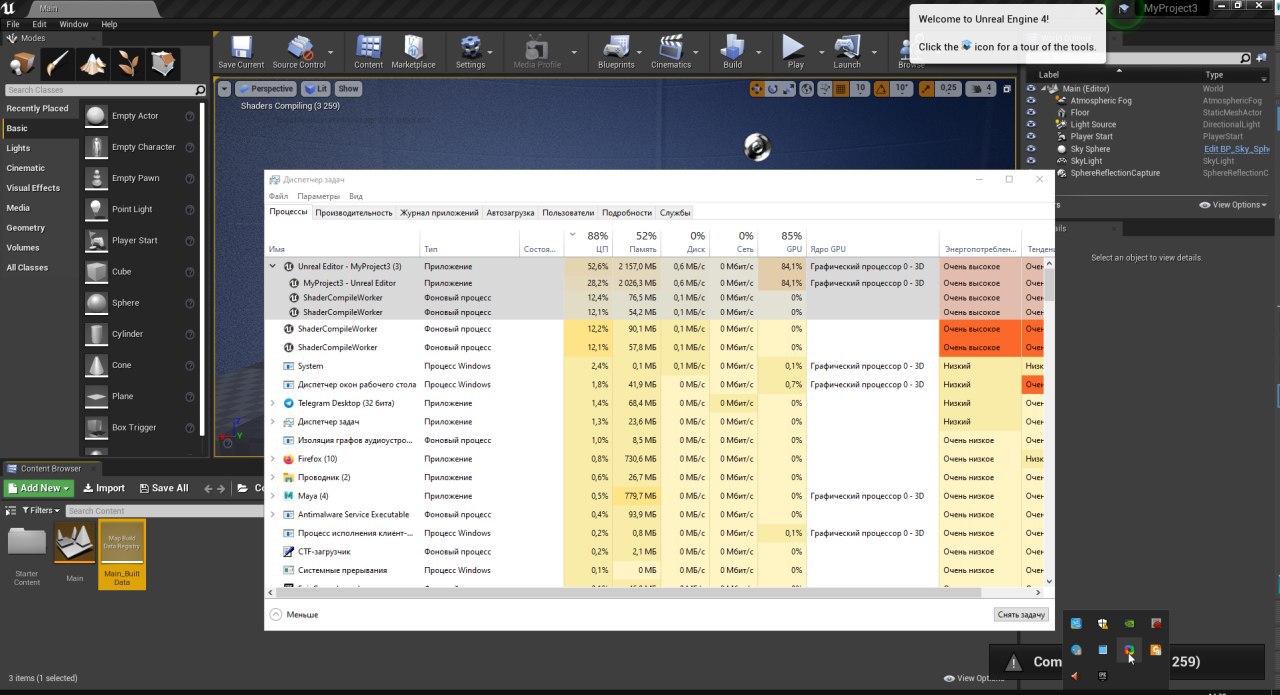Open the viewport options dropdown arrow

tap(224, 89)
